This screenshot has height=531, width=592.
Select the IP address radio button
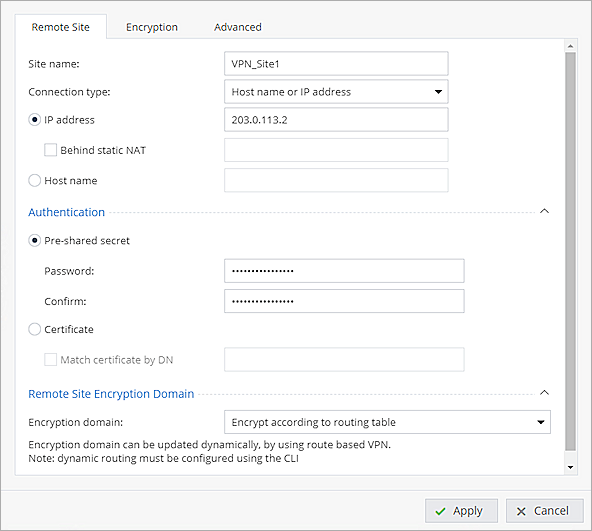tap(34, 120)
